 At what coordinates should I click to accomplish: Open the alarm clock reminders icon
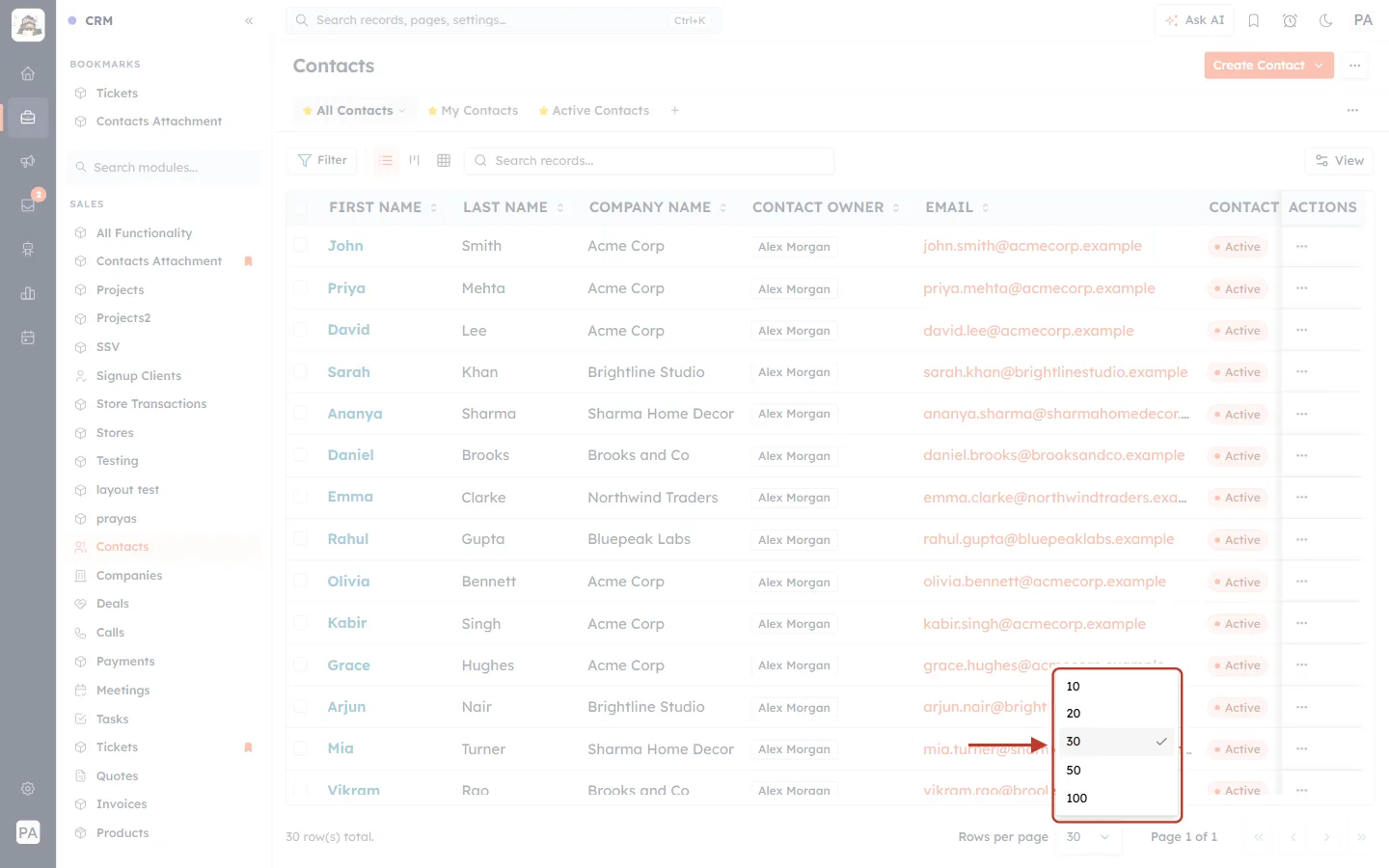click(1290, 20)
